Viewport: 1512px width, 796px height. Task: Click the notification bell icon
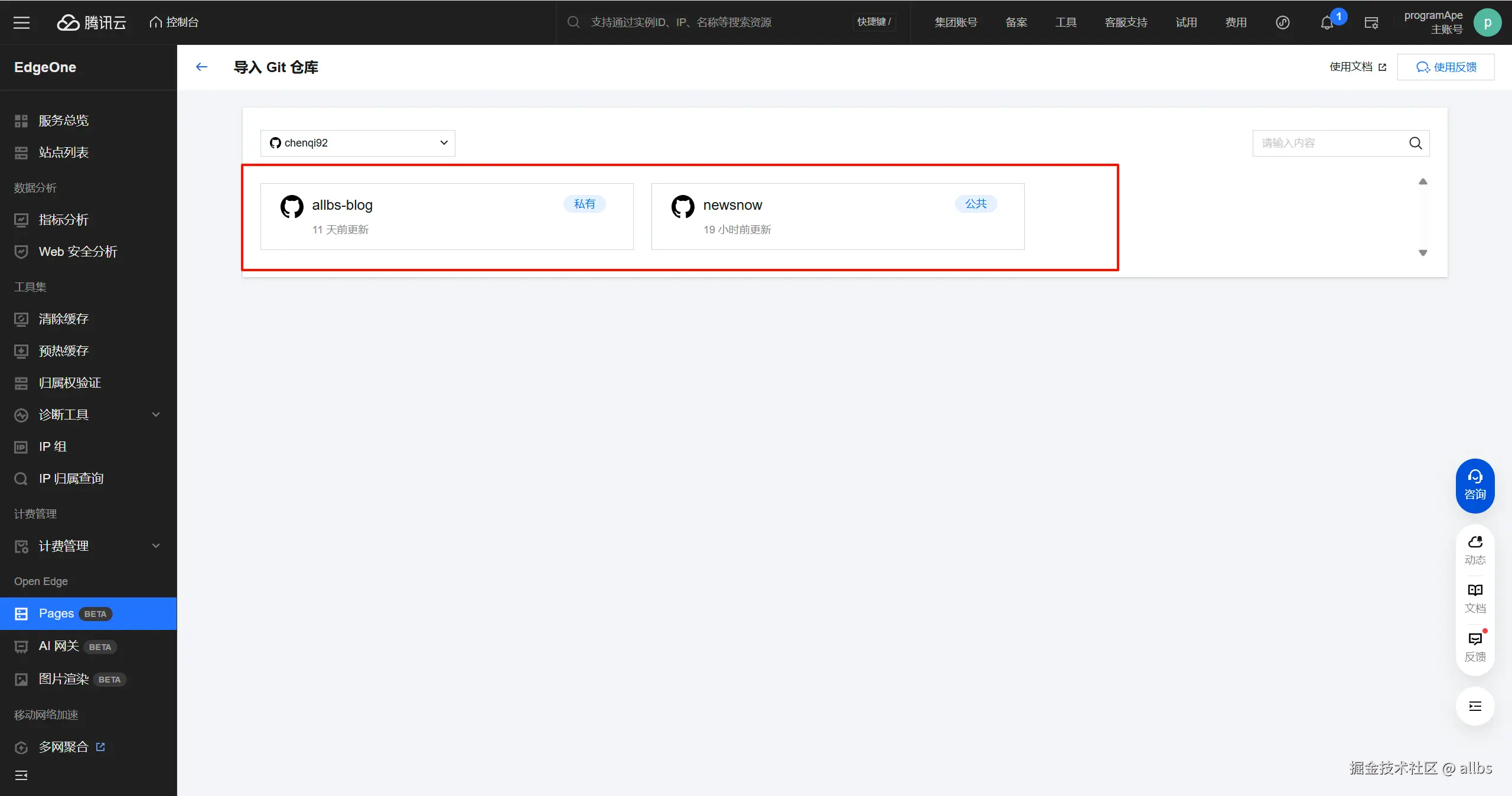1327,23
